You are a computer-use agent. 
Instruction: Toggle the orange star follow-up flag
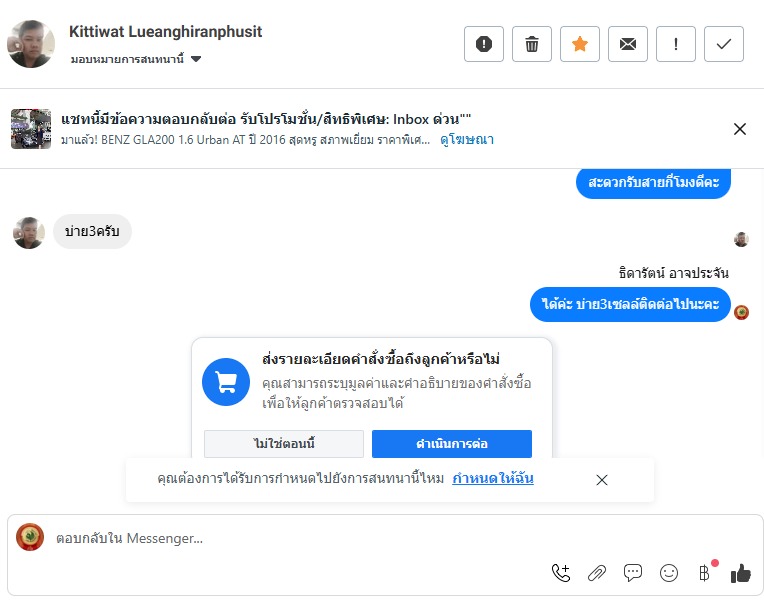click(x=580, y=44)
